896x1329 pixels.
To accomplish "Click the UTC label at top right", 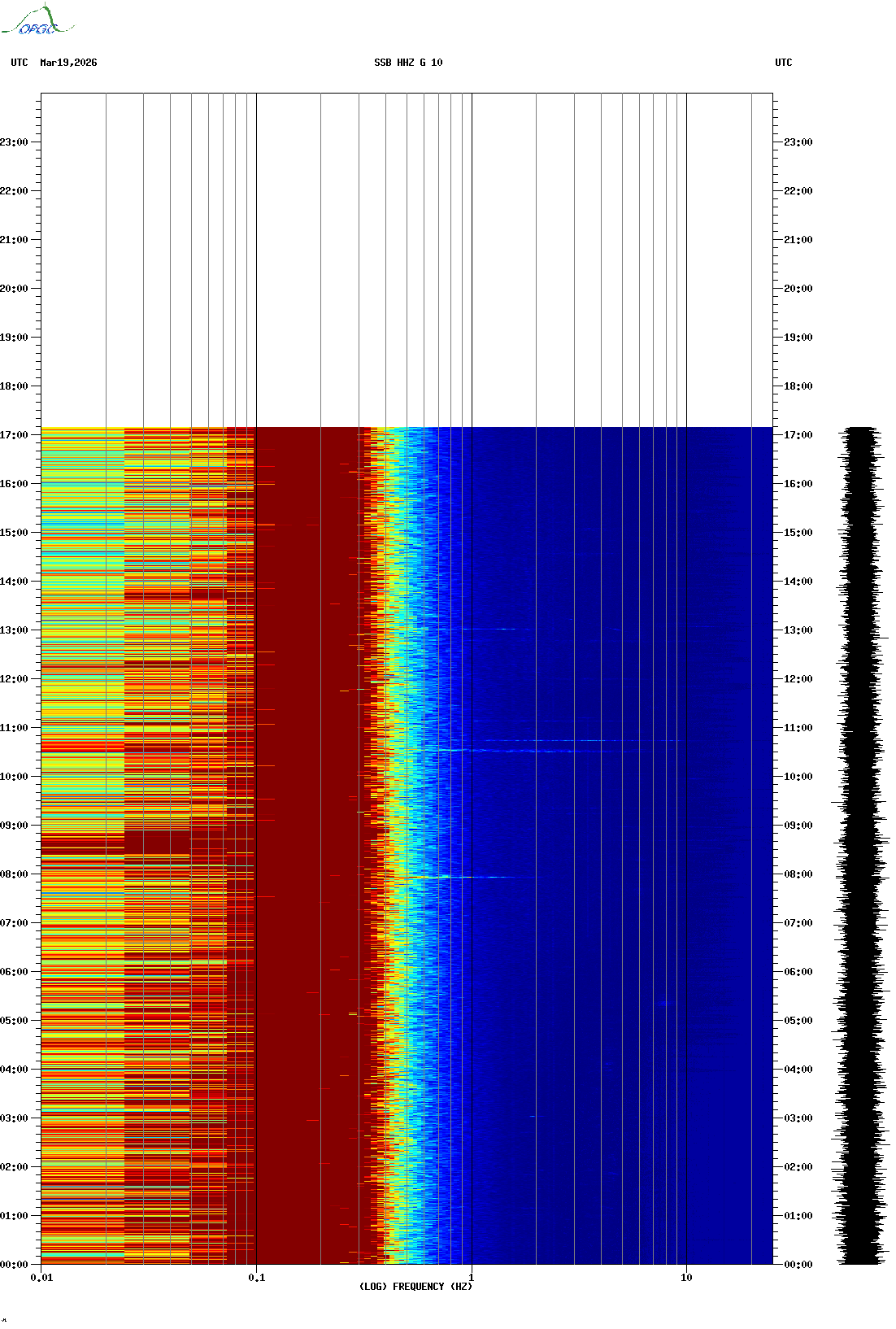I will (783, 63).
